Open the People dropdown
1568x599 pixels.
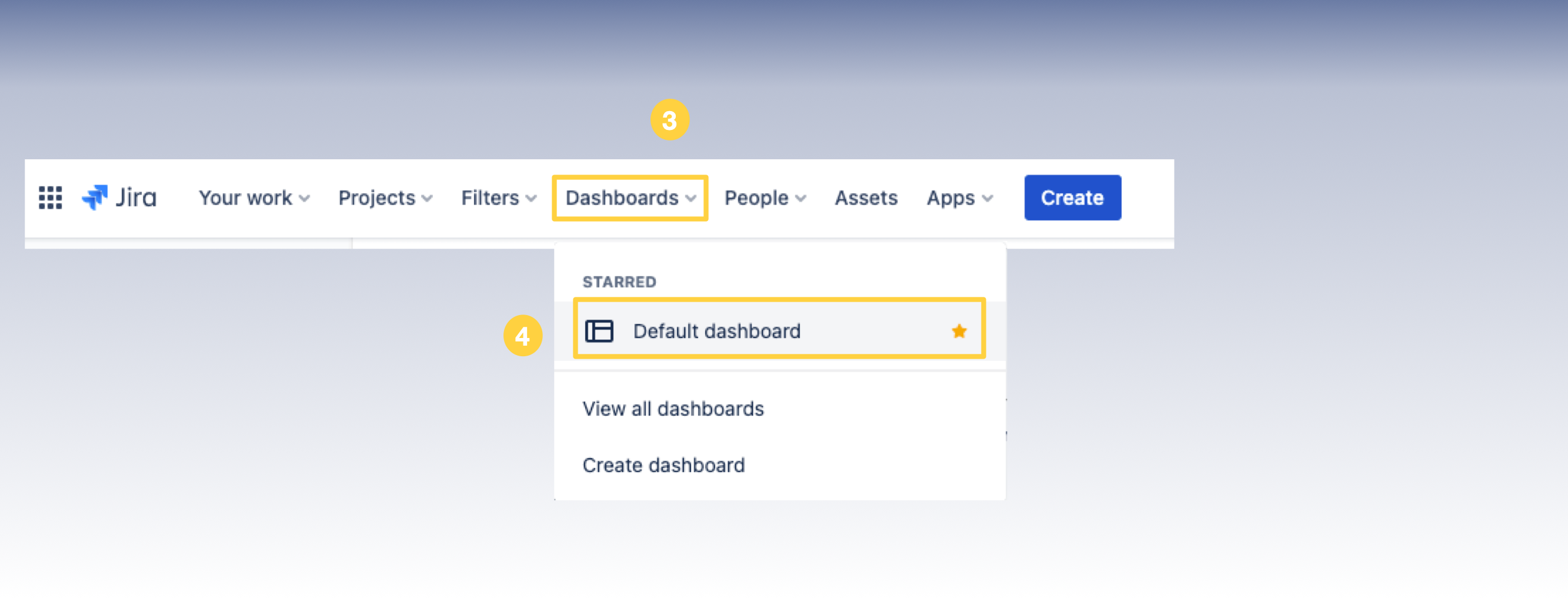click(x=765, y=198)
